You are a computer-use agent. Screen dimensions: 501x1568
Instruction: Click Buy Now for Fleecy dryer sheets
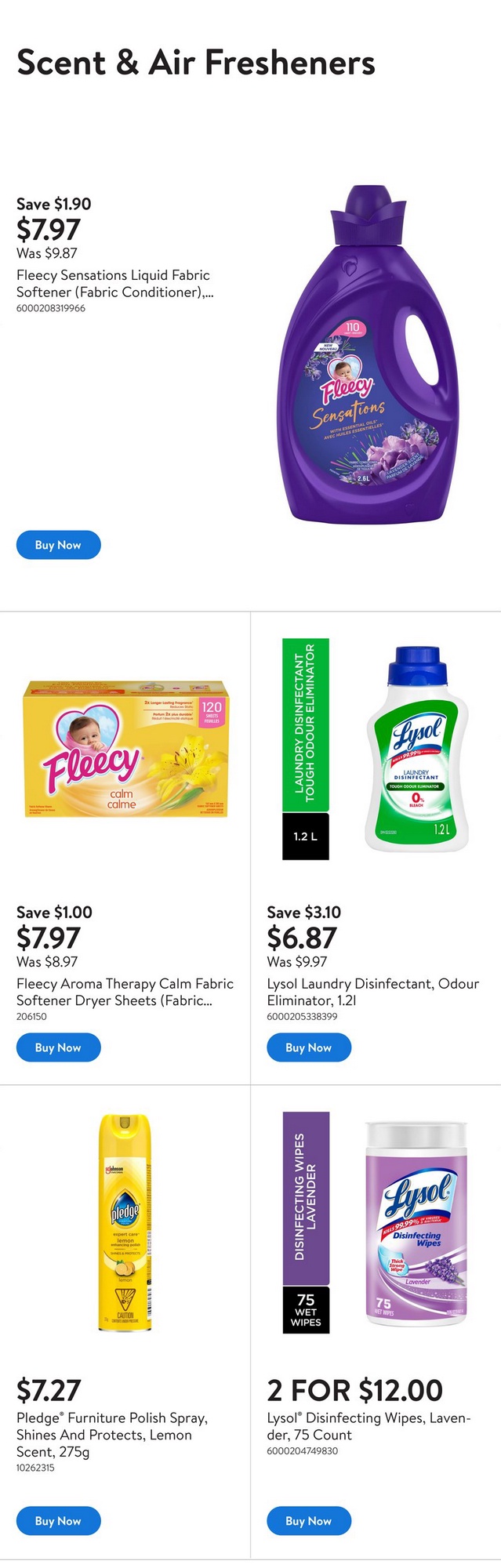58,1047
